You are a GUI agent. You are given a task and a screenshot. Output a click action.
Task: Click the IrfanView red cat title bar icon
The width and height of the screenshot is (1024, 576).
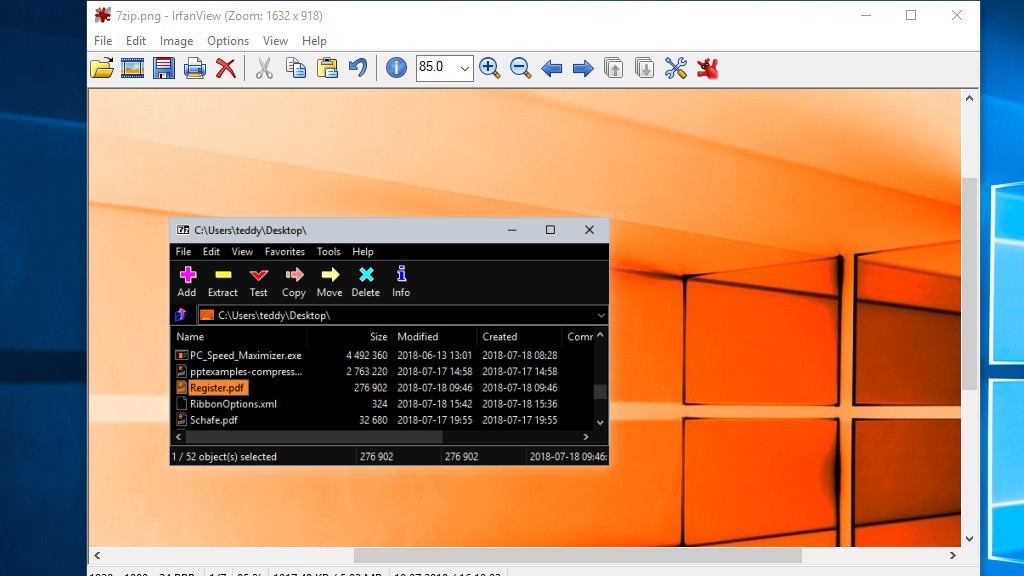click(103, 15)
